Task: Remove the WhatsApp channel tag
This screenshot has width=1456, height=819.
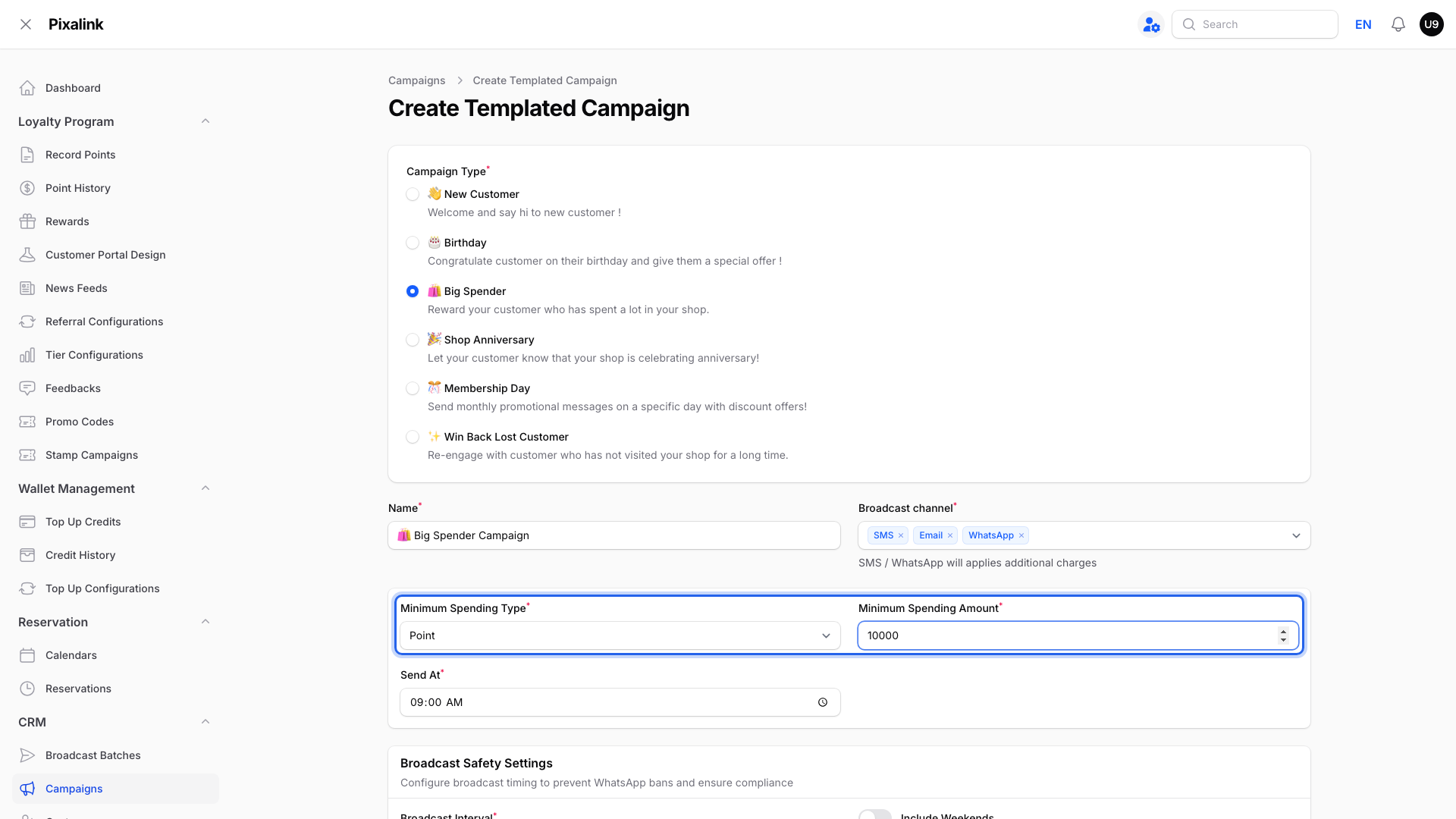Action: (x=1021, y=535)
